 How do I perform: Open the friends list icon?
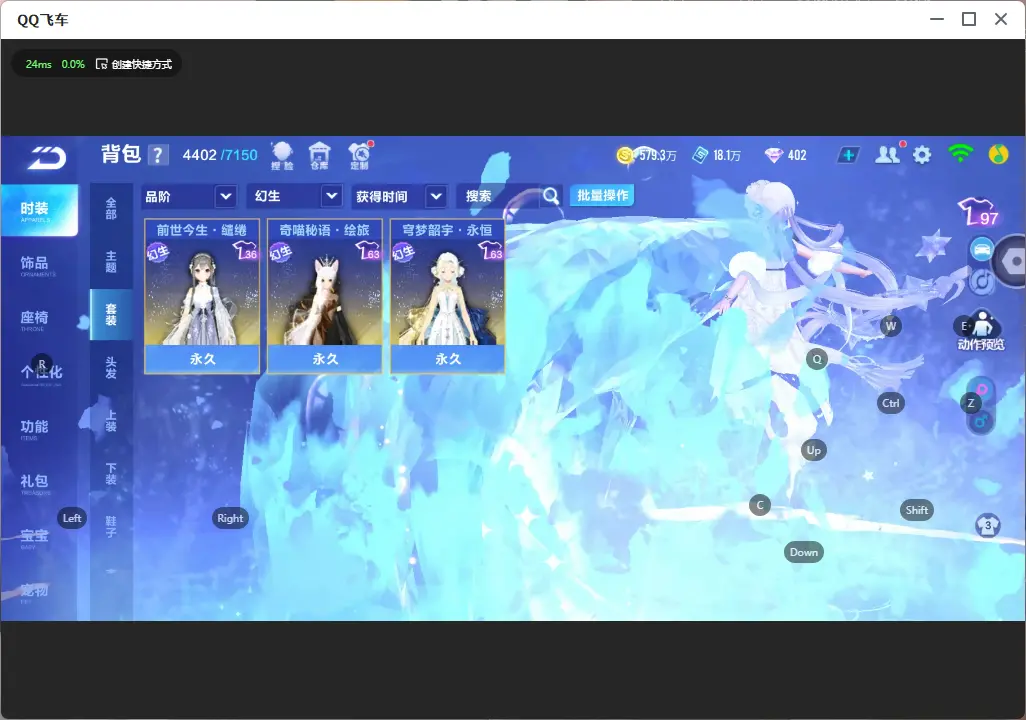tap(887, 155)
